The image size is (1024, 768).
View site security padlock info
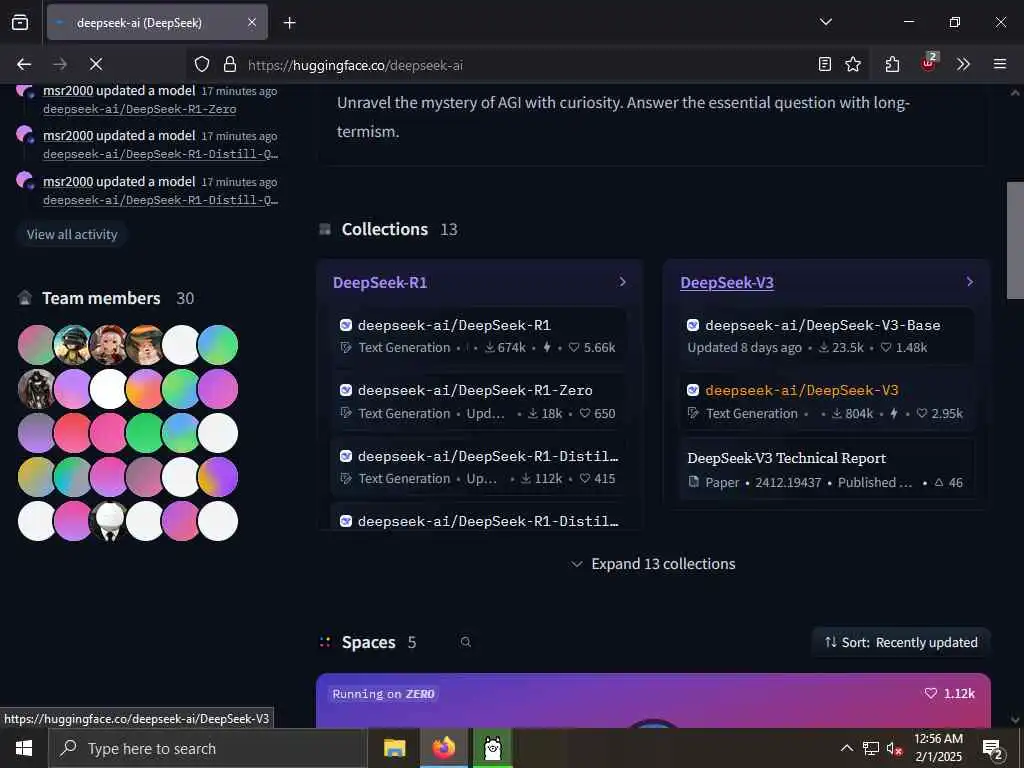(x=229, y=64)
